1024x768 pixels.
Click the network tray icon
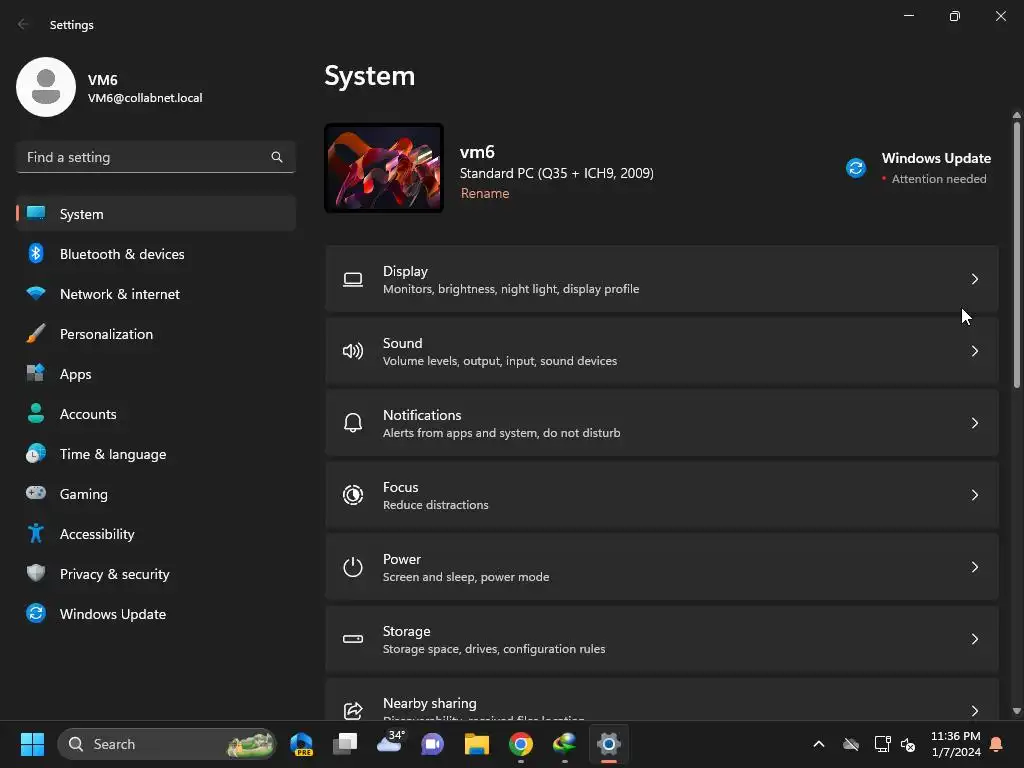point(882,744)
